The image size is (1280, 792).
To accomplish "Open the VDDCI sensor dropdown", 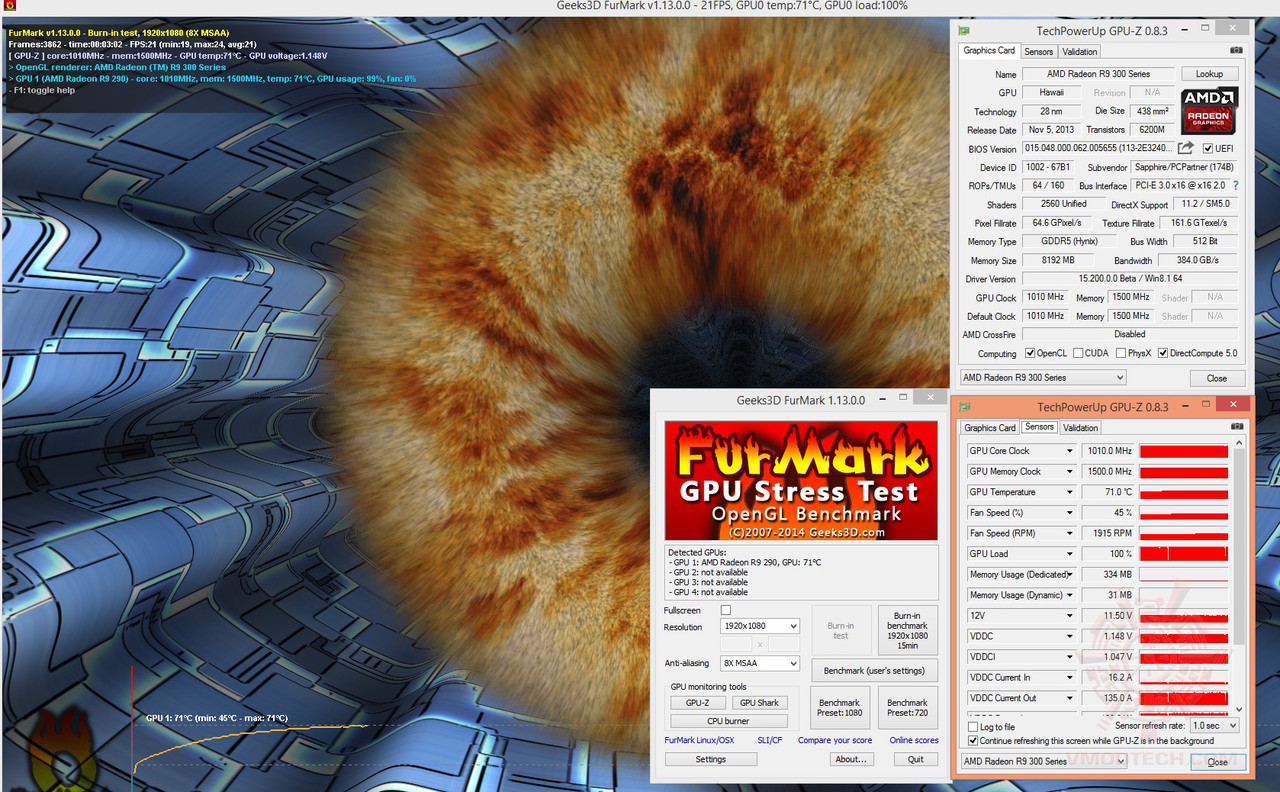I will (x=1070, y=657).
